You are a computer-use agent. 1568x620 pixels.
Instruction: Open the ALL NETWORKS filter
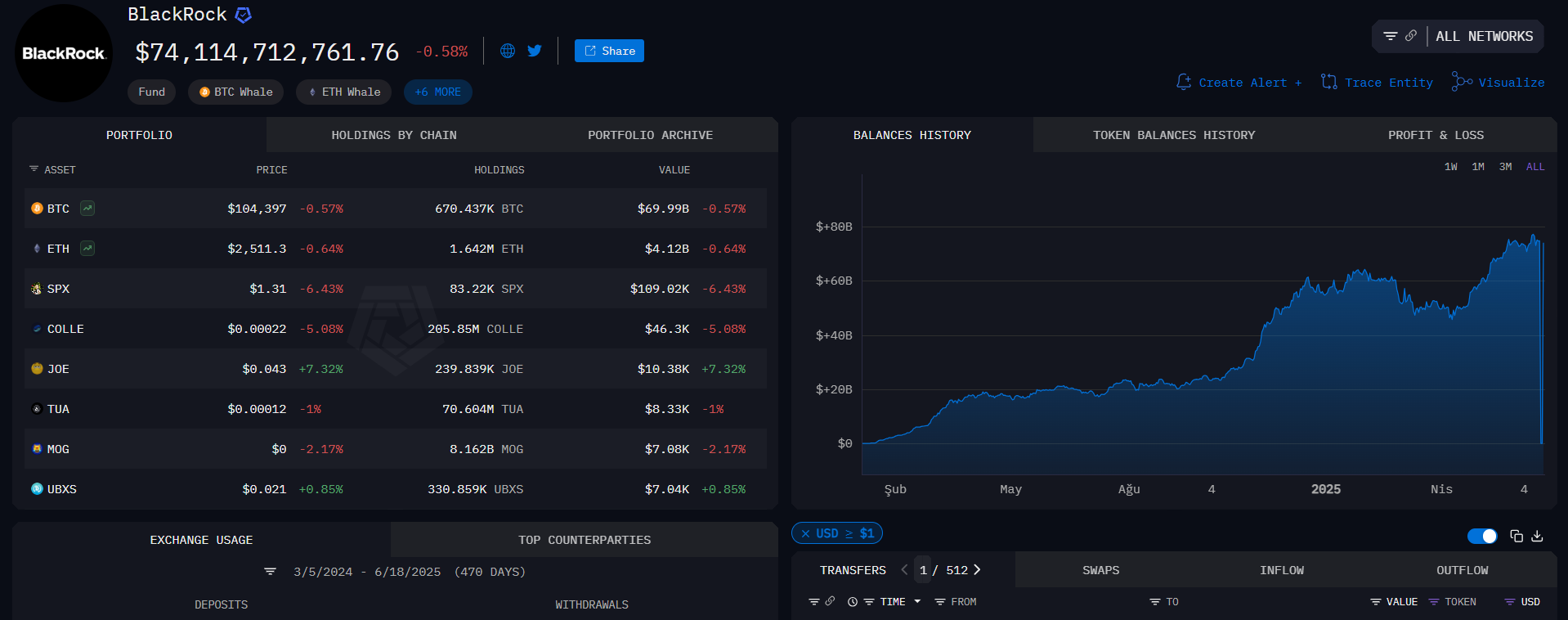[x=1484, y=36]
